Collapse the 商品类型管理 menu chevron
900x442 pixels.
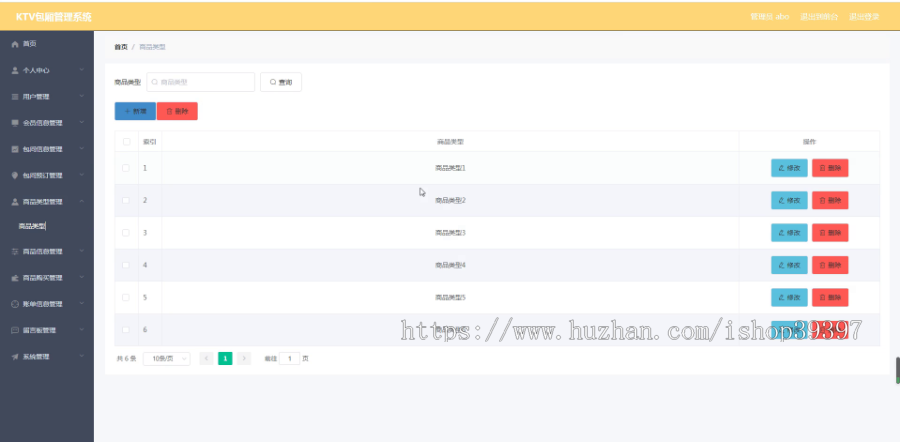[x=82, y=201]
